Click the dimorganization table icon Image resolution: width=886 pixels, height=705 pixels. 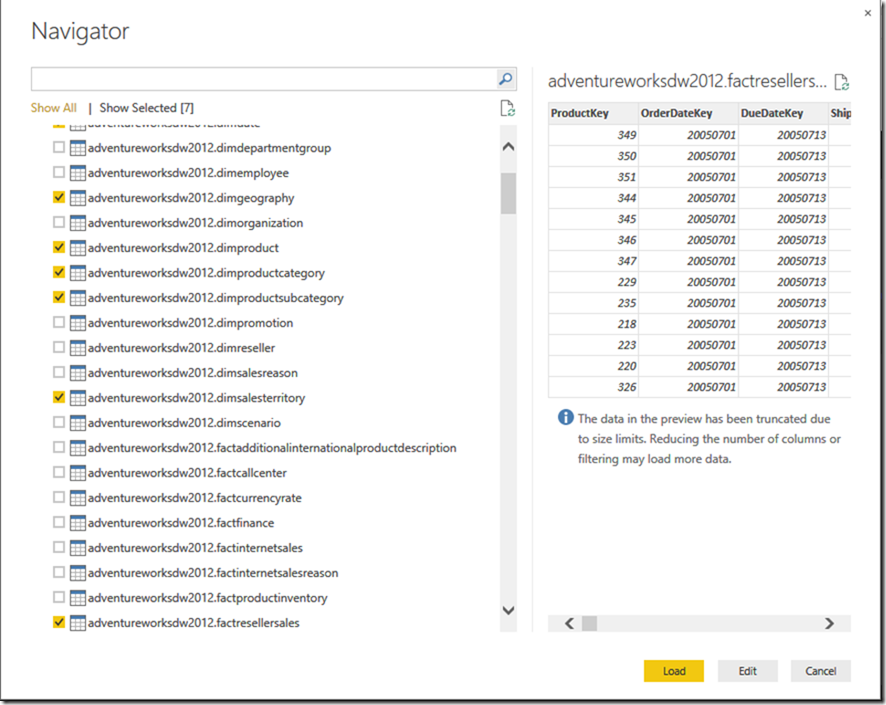point(77,223)
